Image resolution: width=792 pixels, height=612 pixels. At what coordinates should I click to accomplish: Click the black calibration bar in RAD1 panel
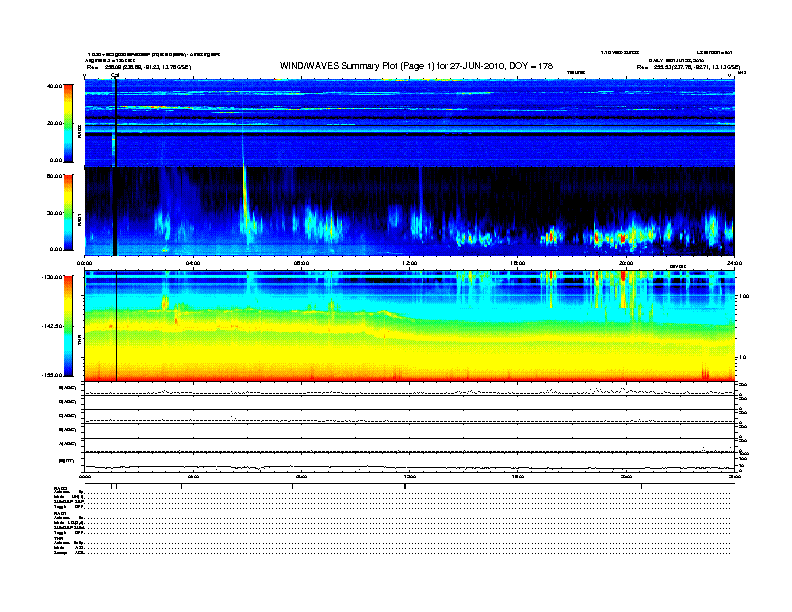point(115,212)
